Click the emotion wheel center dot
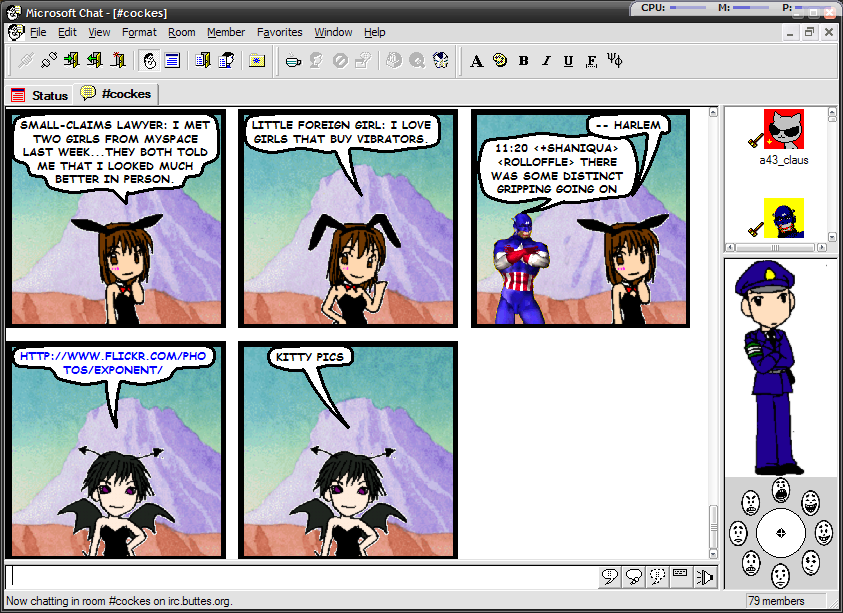The height and width of the screenshot is (613, 843). click(x=781, y=533)
